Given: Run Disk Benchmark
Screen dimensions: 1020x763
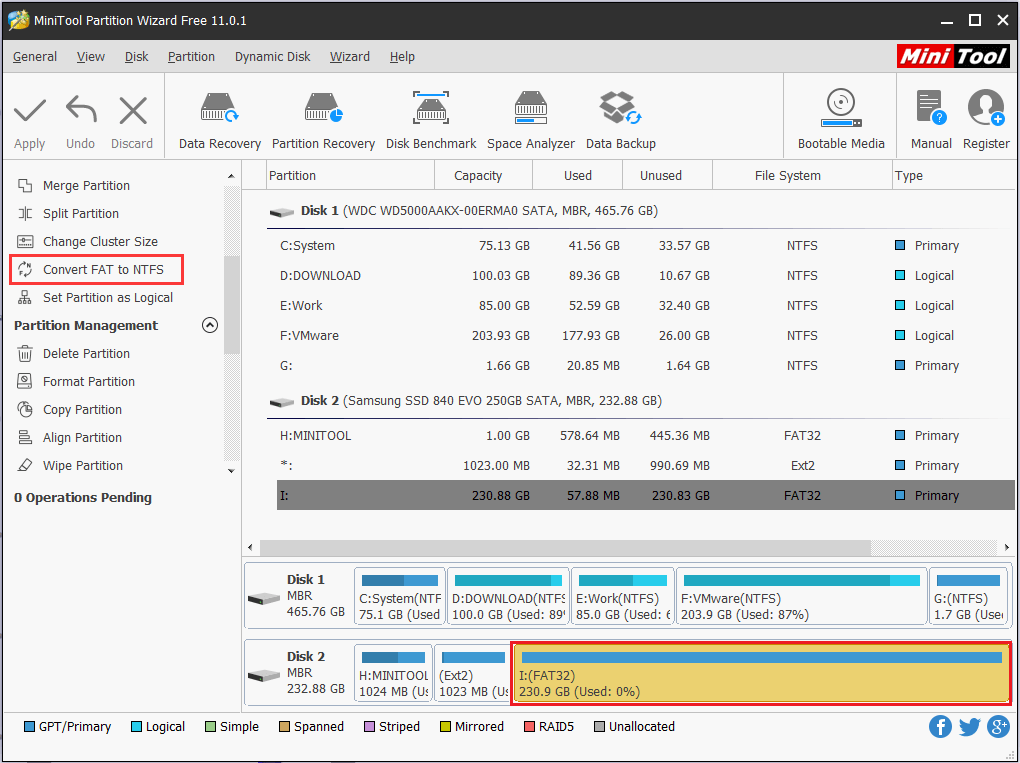Looking at the screenshot, I should [430, 116].
